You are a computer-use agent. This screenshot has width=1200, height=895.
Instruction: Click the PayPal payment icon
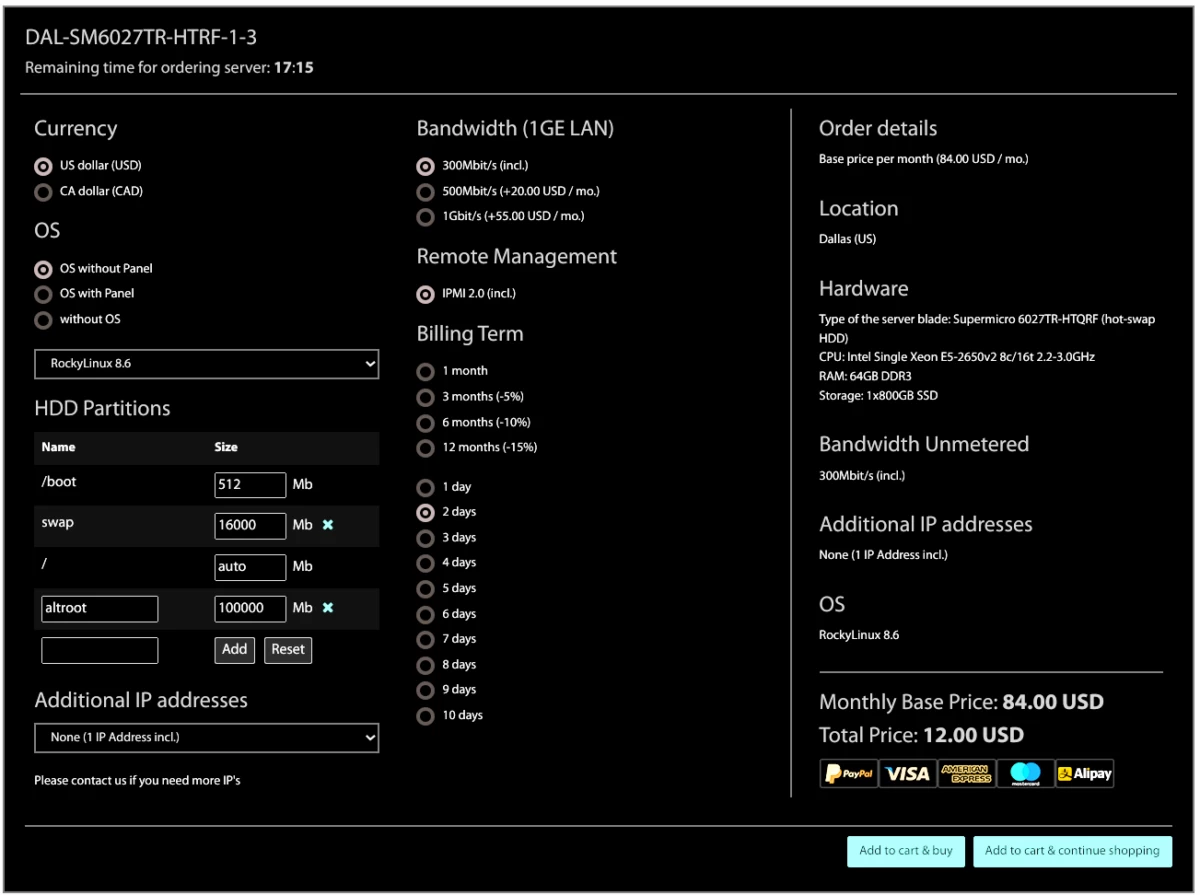pos(848,773)
